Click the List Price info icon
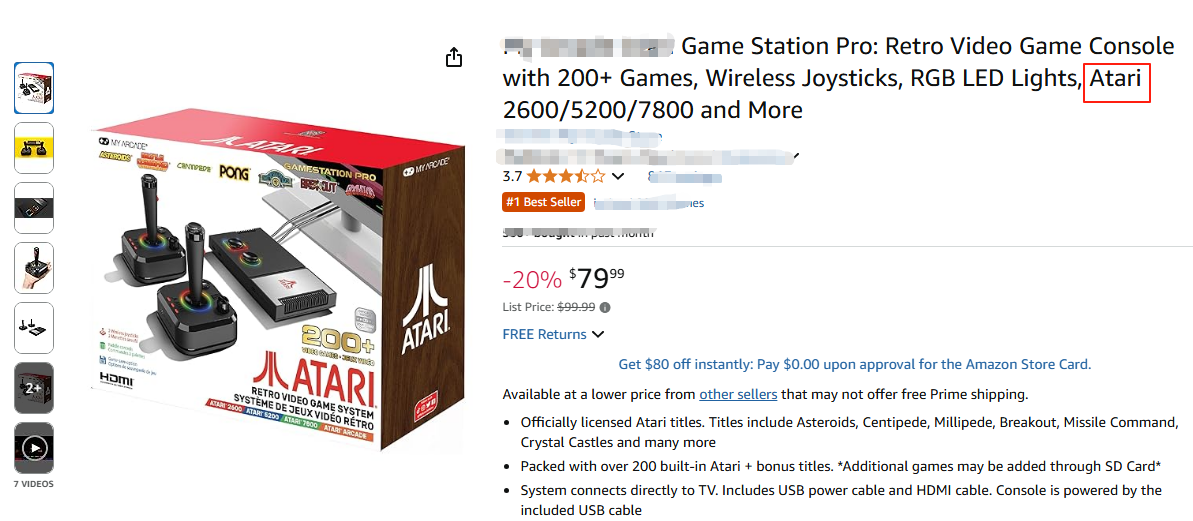1193x521 pixels. point(605,308)
